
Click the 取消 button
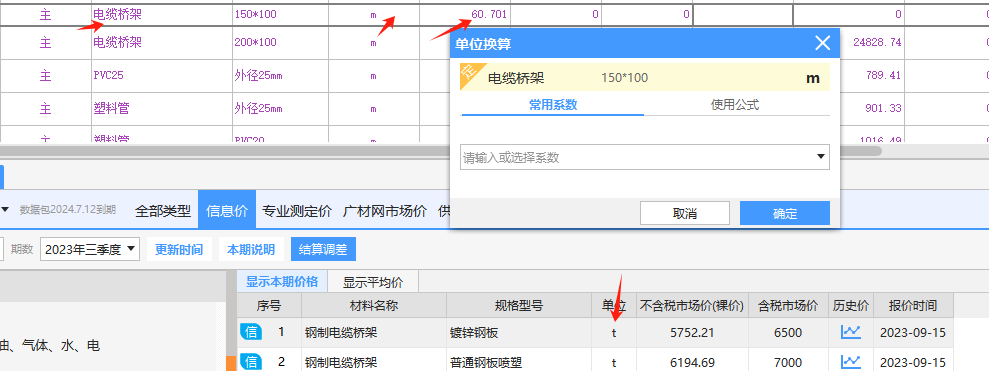click(x=685, y=213)
